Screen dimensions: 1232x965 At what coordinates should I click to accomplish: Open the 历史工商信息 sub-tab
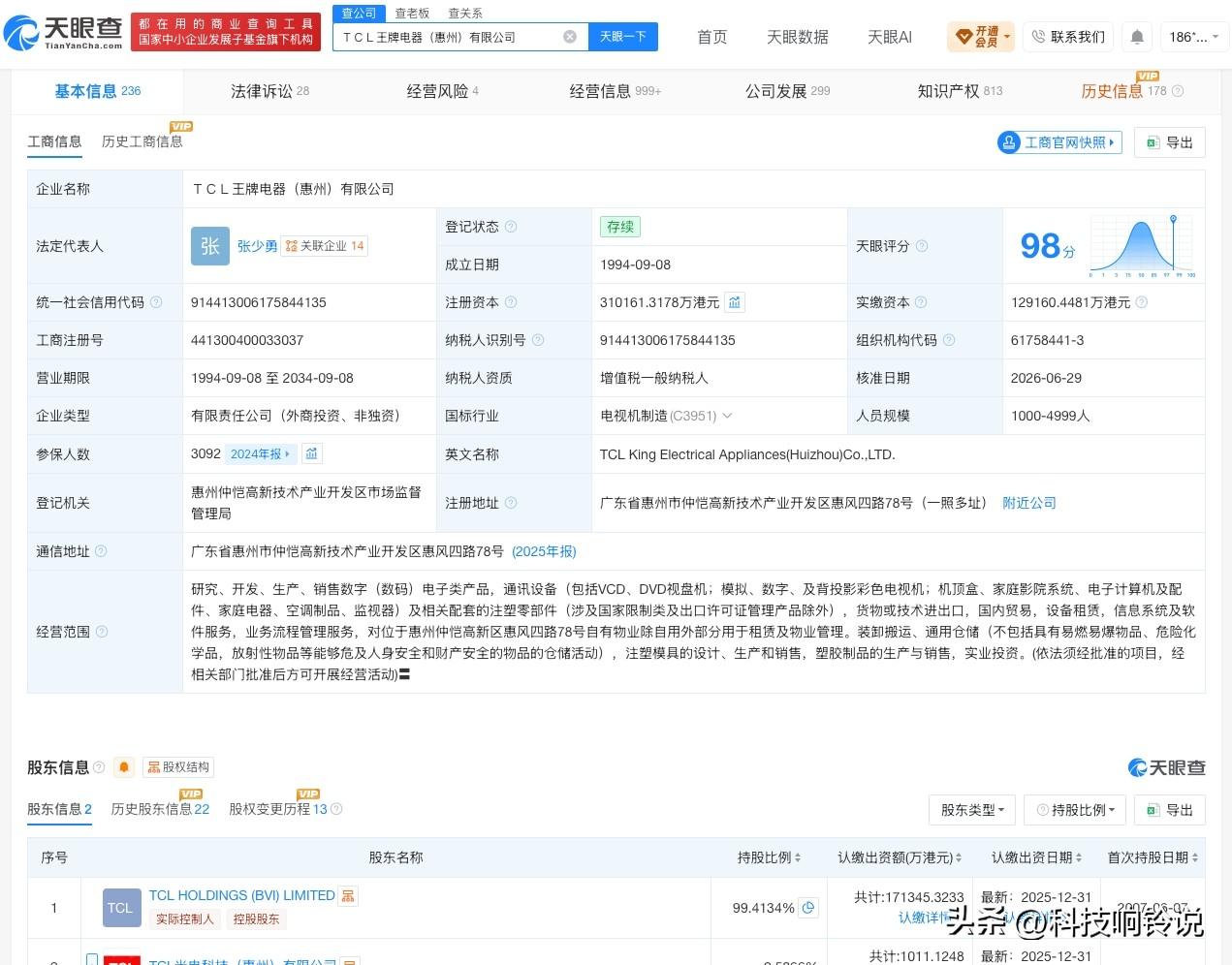pyautogui.click(x=142, y=141)
